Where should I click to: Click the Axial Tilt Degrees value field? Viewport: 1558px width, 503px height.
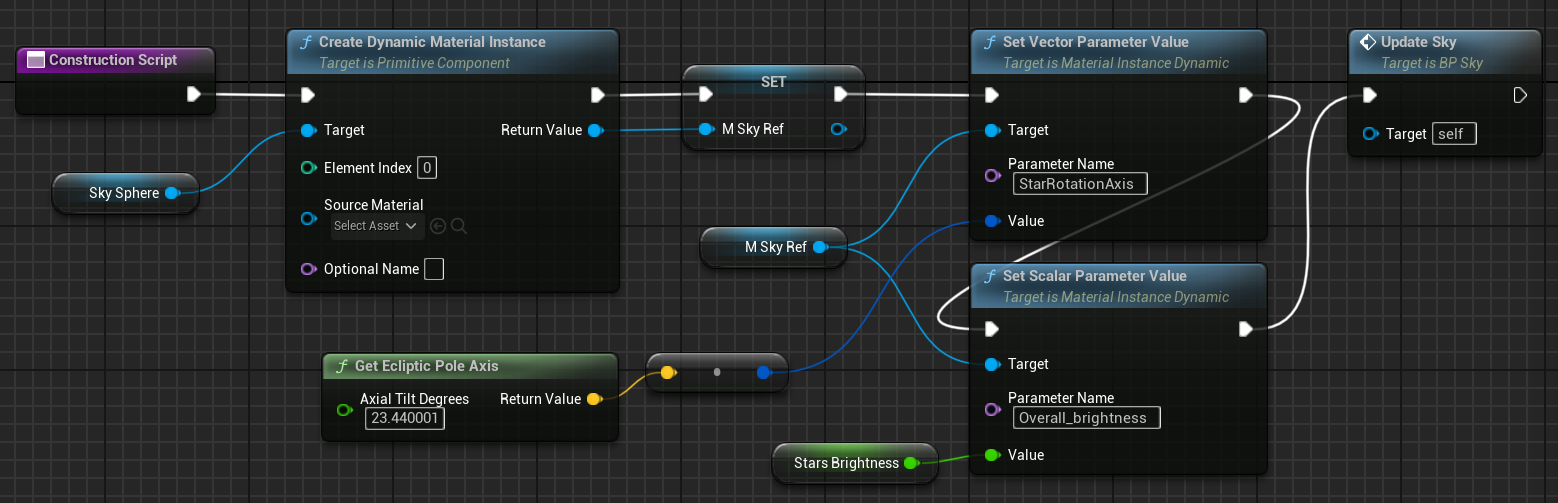point(405,419)
